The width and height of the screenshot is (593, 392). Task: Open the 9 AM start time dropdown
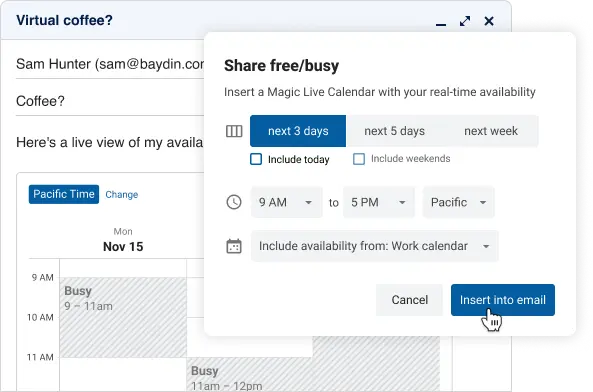(x=287, y=202)
